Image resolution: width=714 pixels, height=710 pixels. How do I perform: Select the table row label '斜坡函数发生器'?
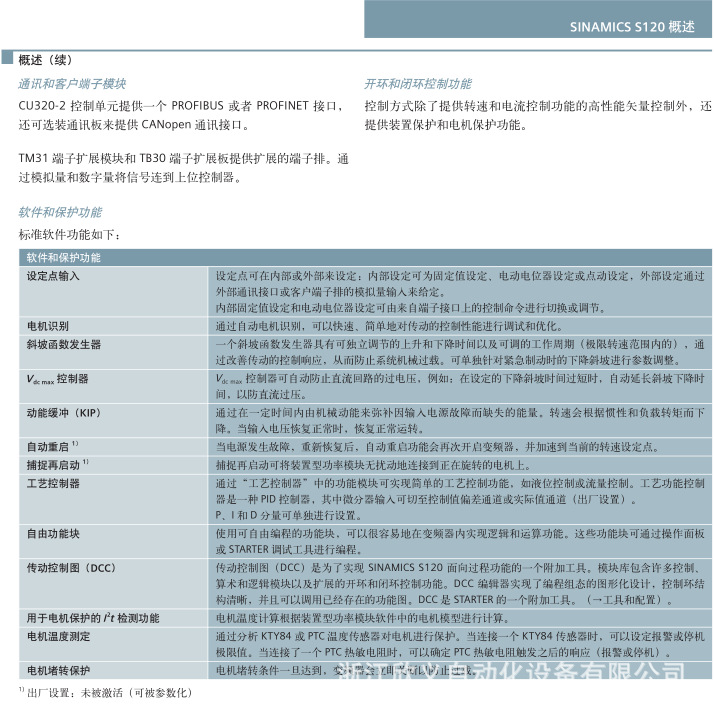(x=64, y=344)
